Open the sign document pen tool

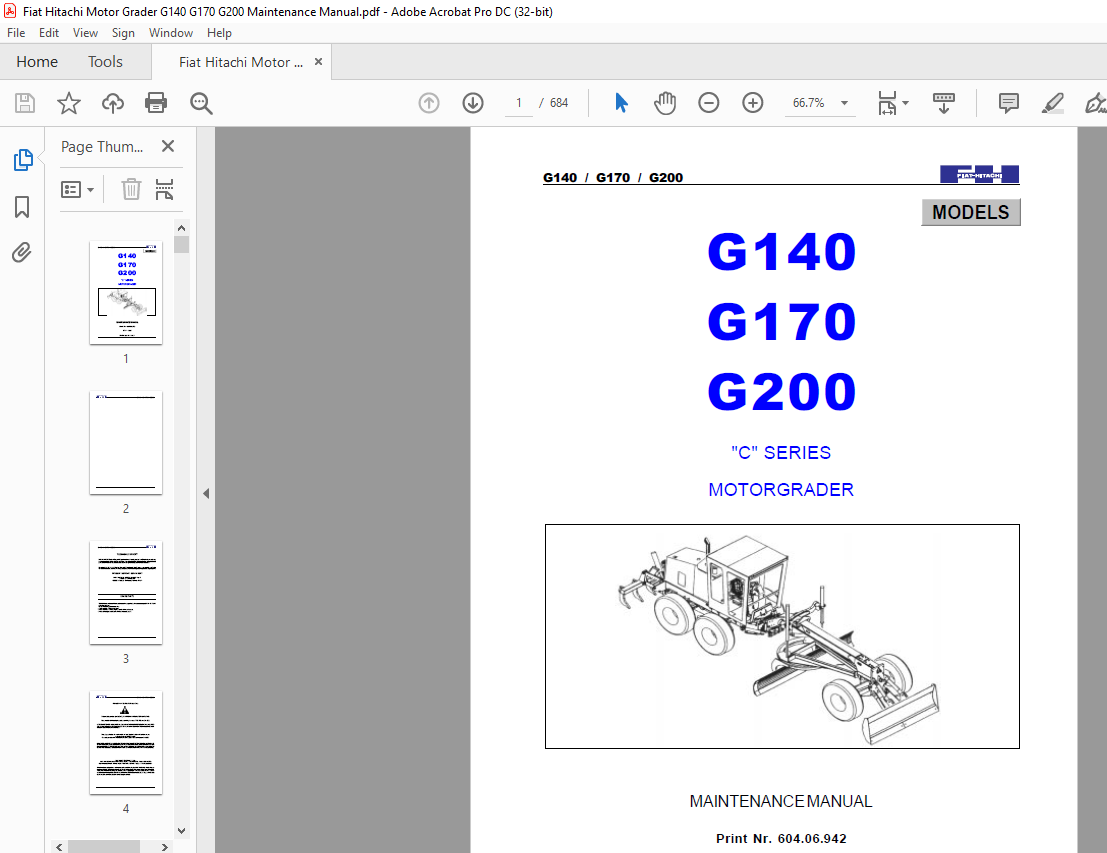click(1096, 103)
